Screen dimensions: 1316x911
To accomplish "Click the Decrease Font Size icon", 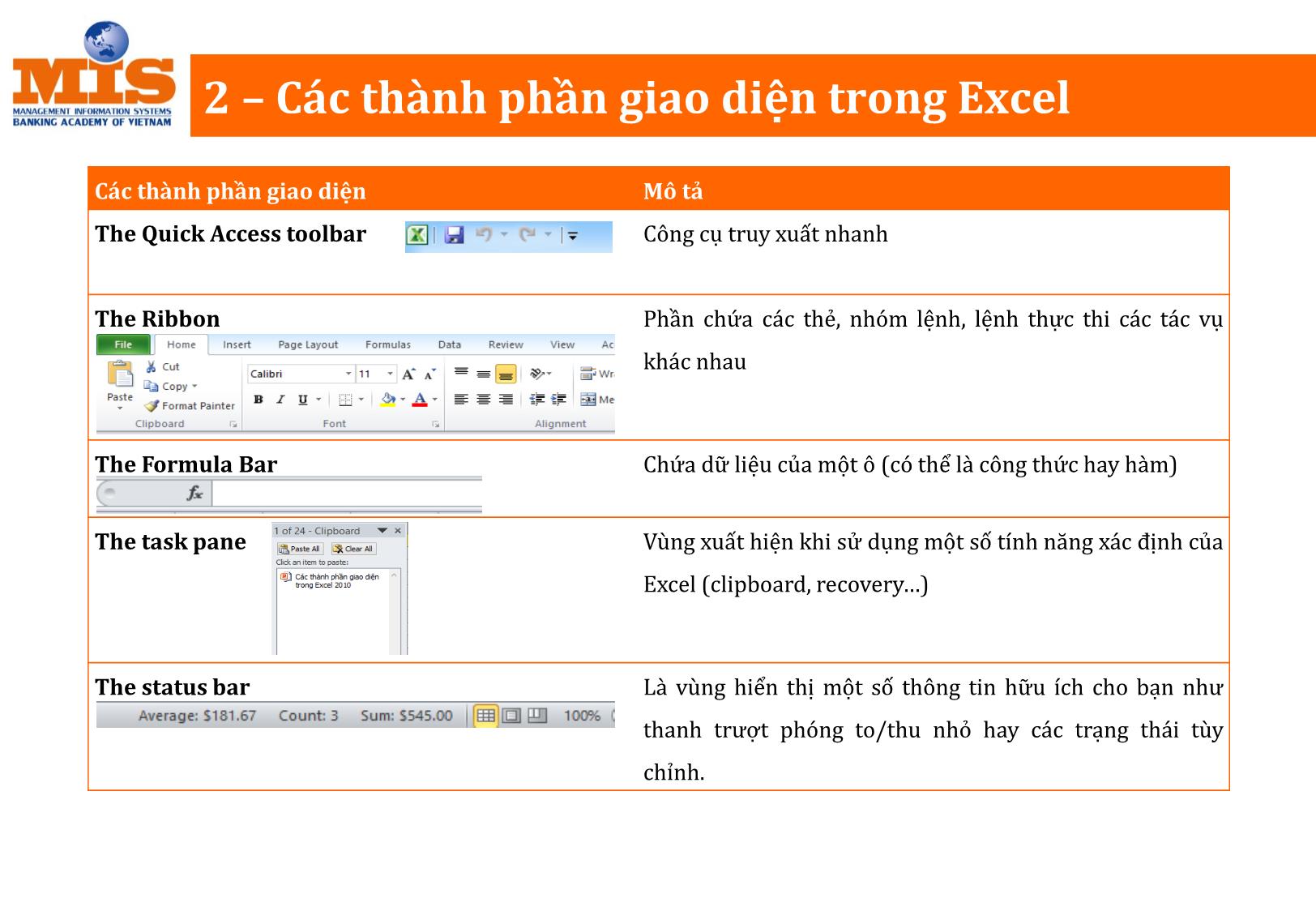I will 429,374.
